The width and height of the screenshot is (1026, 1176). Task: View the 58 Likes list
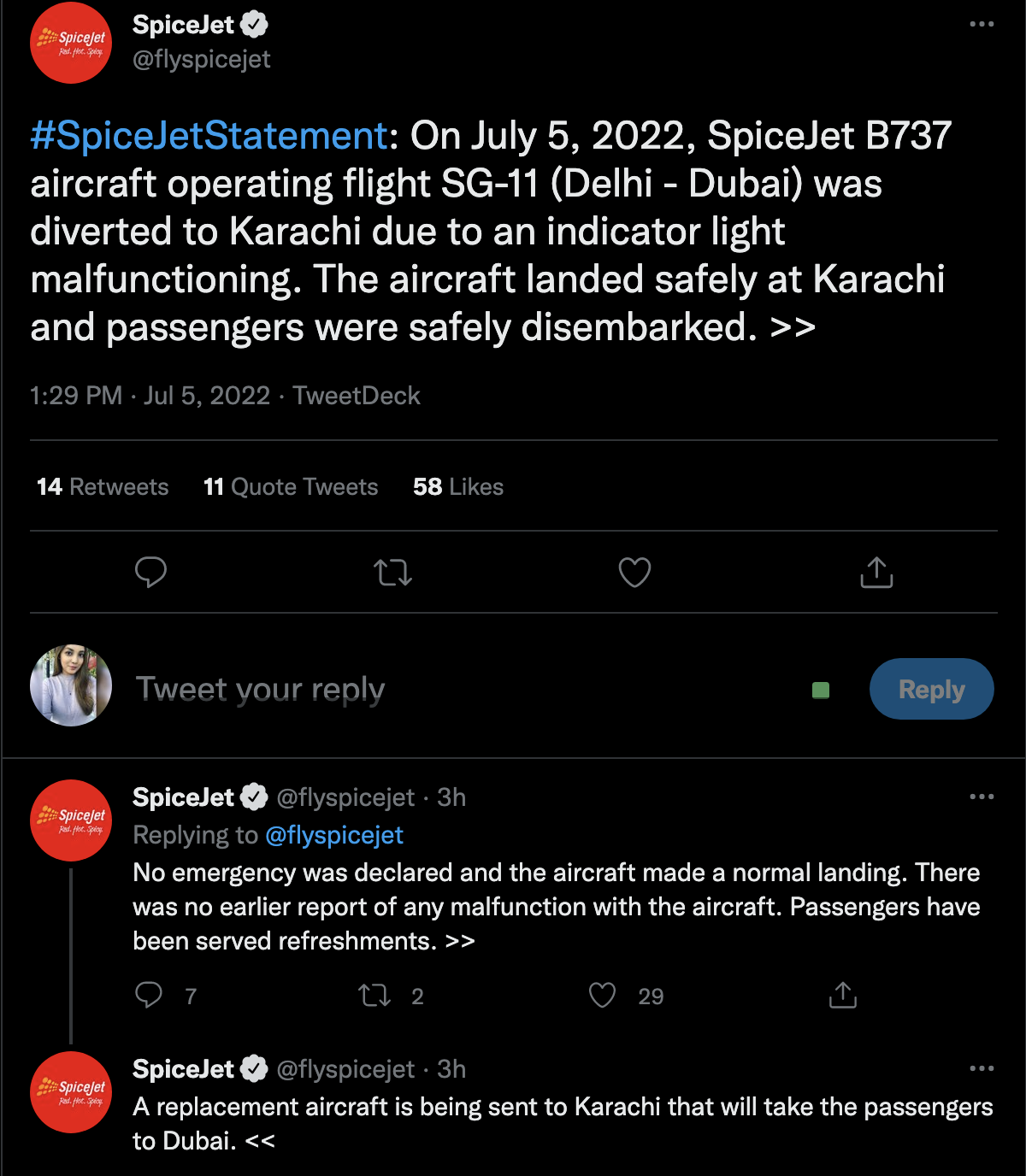click(458, 487)
